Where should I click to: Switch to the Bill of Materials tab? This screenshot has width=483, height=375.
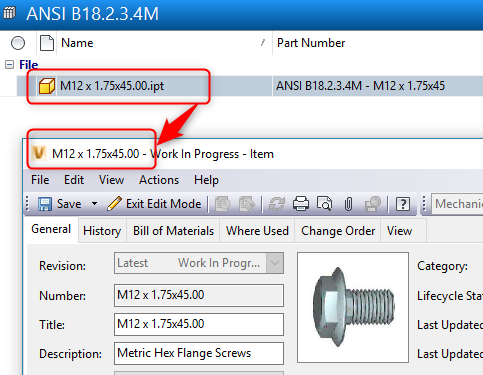(x=173, y=231)
